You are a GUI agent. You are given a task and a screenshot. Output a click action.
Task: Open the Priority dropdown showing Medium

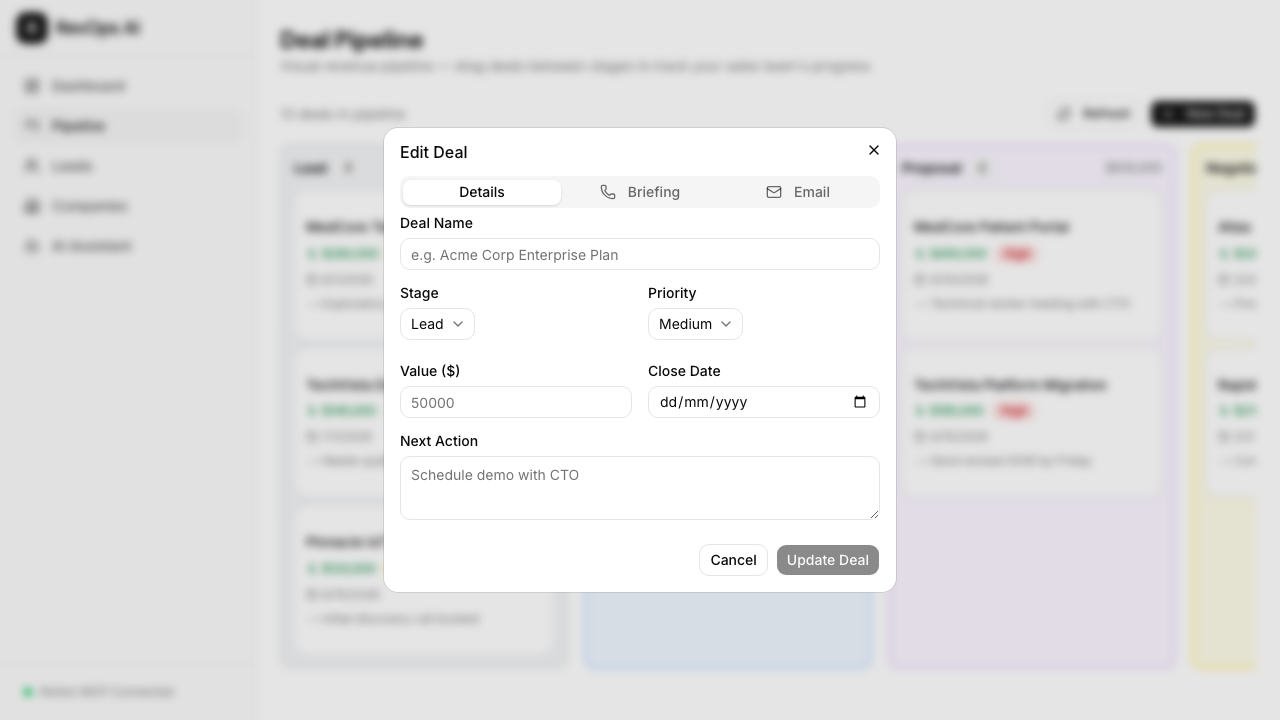tap(695, 324)
